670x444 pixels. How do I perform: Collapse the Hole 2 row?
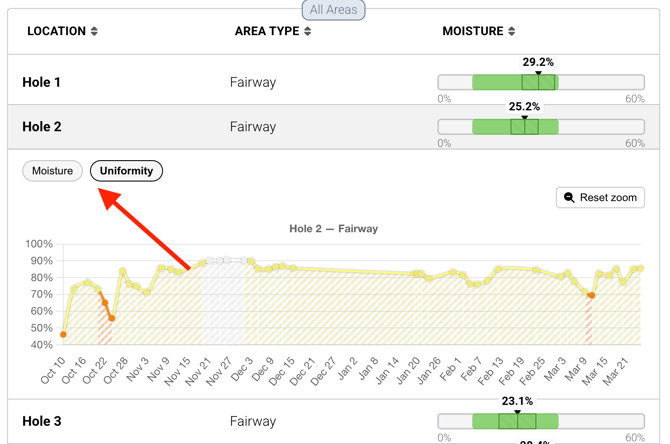tap(42, 127)
